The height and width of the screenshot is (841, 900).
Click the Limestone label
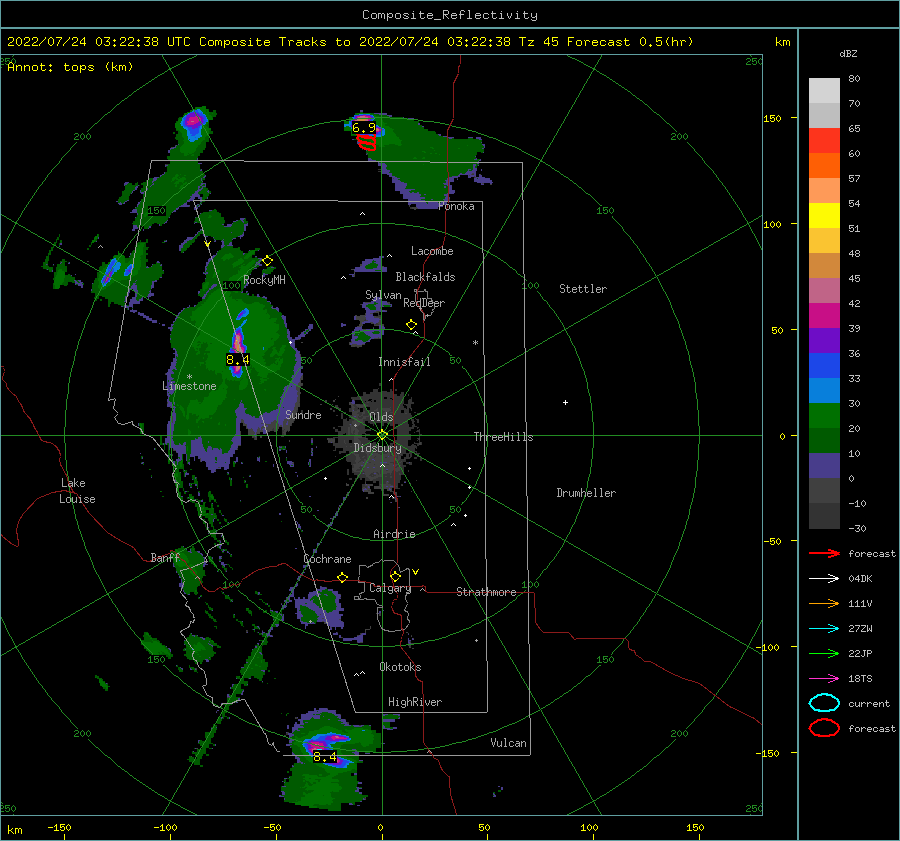[189, 386]
